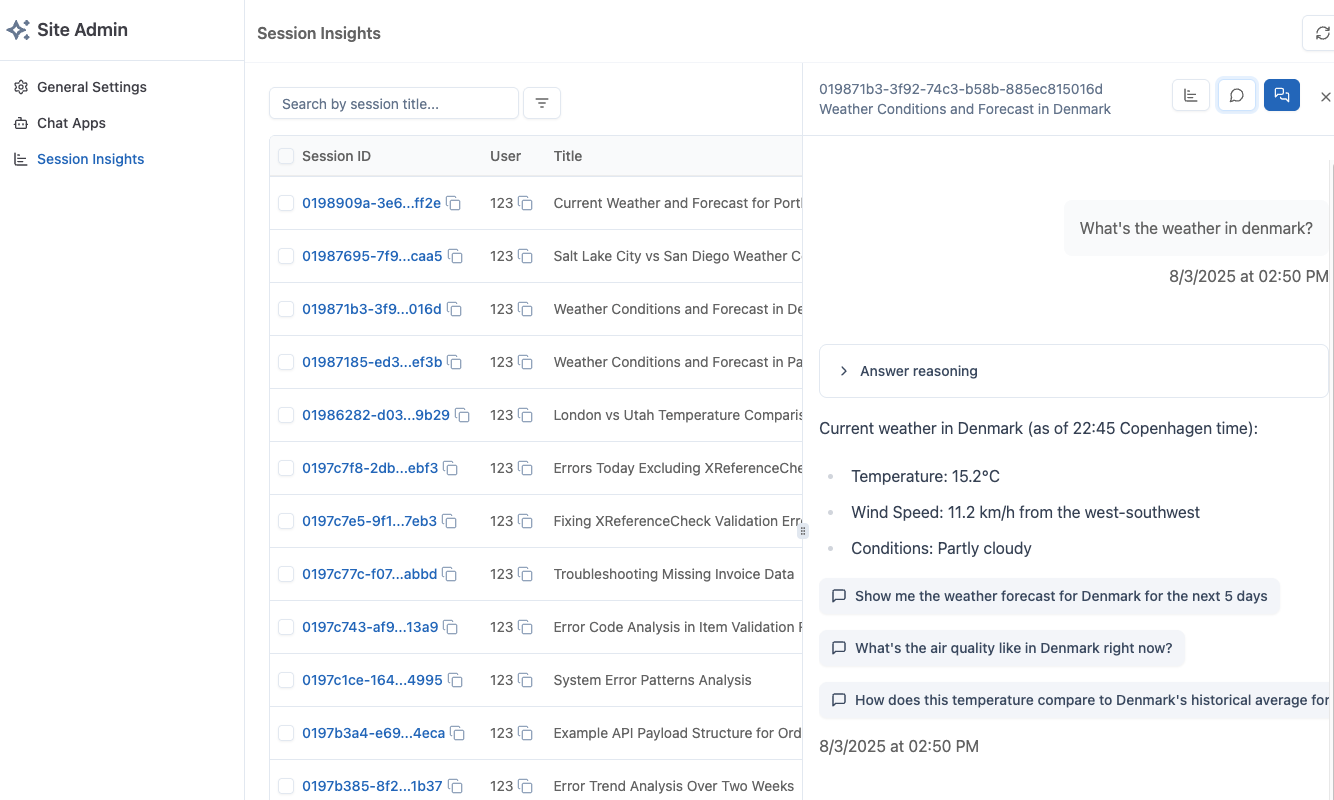Screen dimensions: 1334x800
Task: Open the filter options icon
Action: point(541,103)
